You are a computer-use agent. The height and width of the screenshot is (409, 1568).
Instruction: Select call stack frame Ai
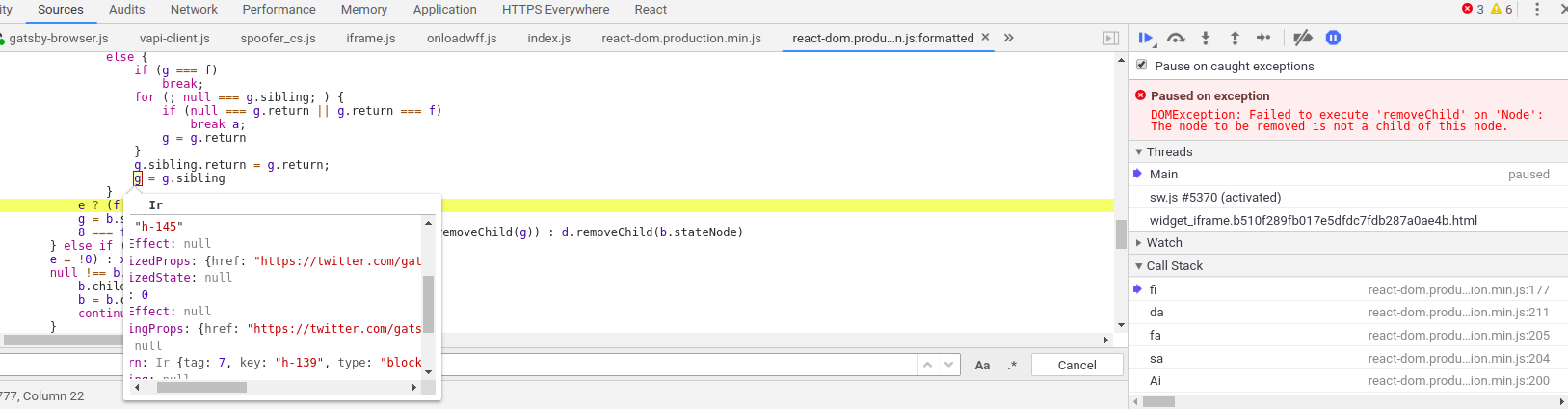click(x=1348, y=380)
